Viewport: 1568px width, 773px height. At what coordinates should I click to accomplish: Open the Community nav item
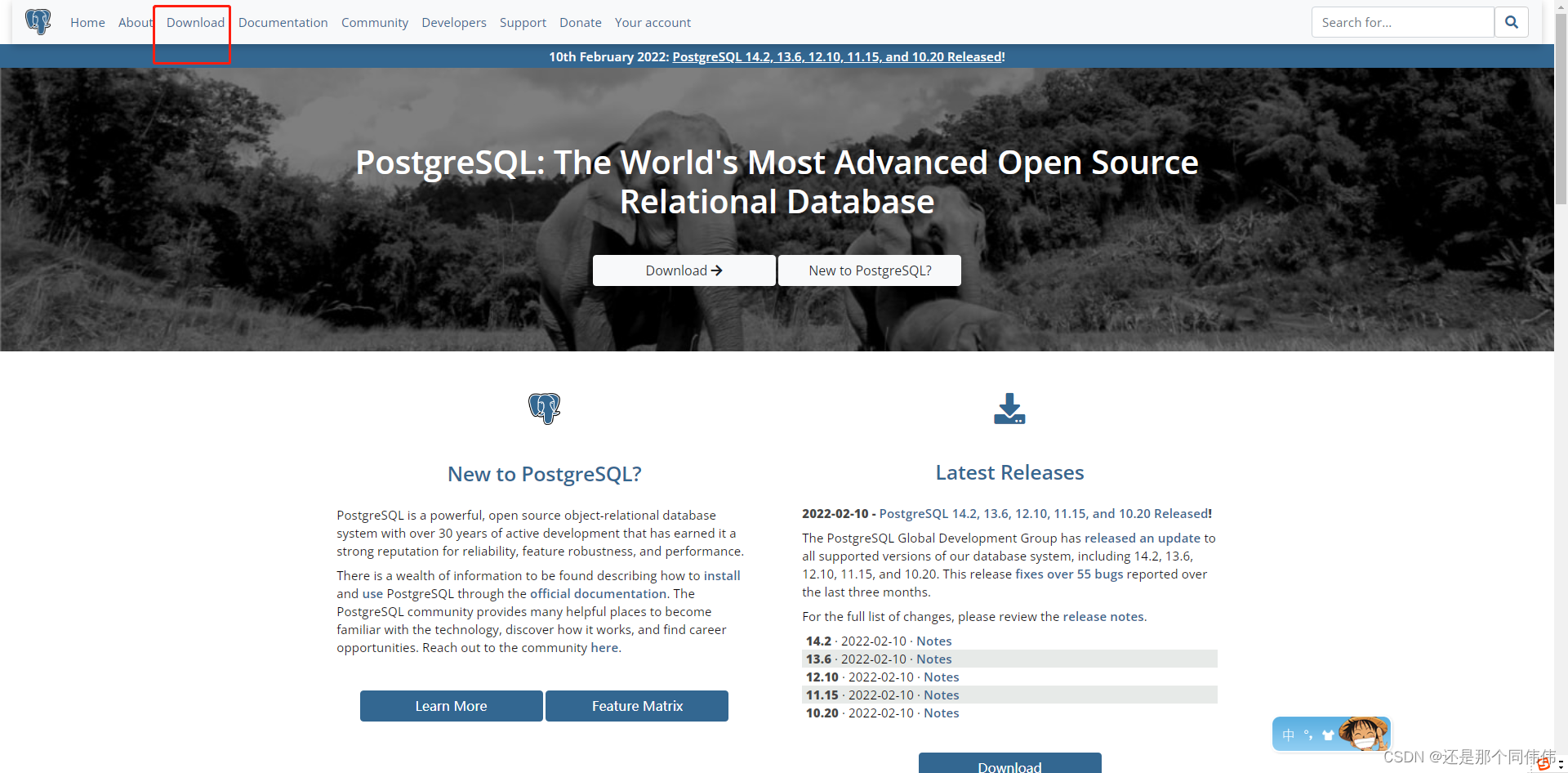375,22
